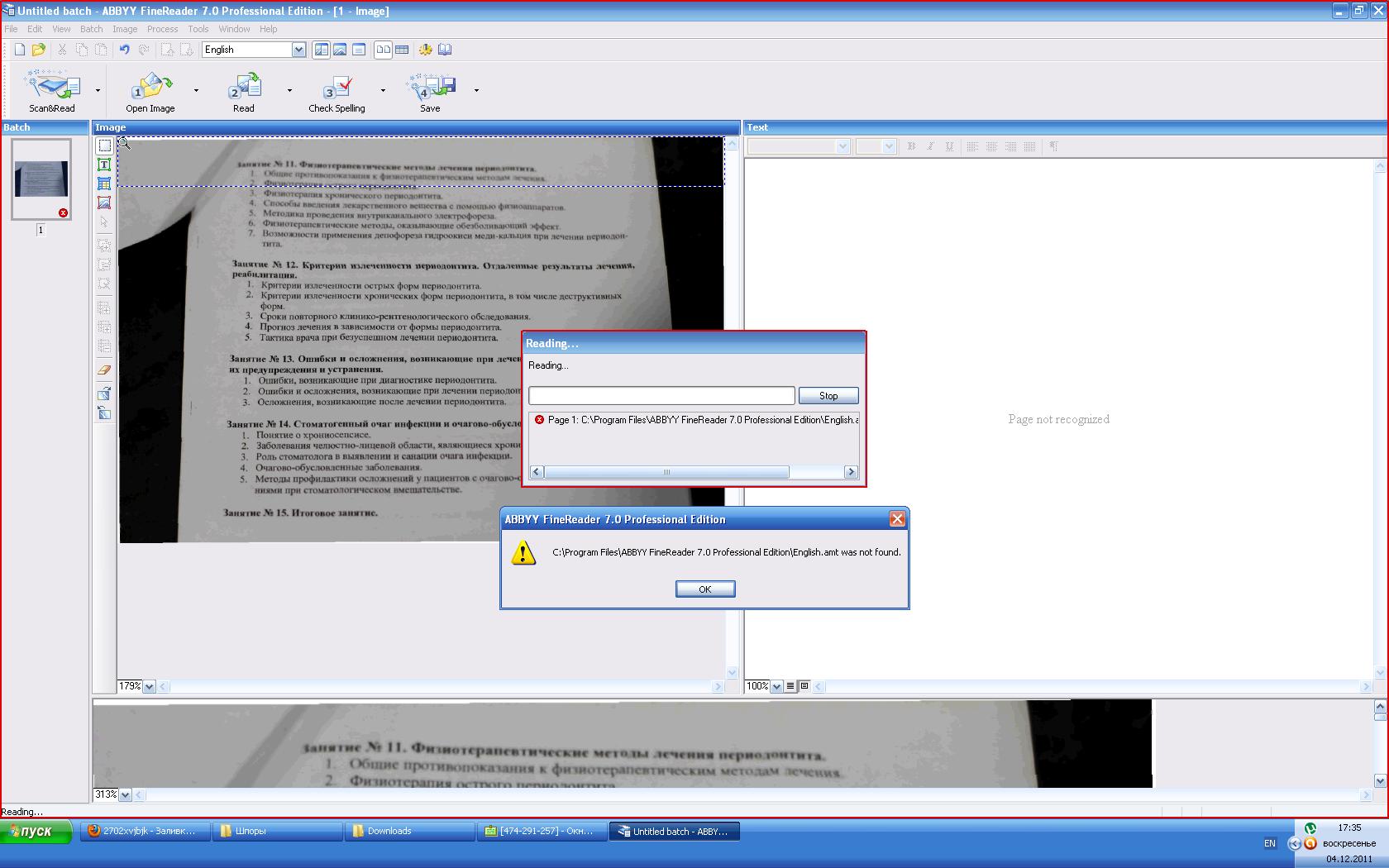
Task: Select the draw Table block tool
Action: pos(104,184)
